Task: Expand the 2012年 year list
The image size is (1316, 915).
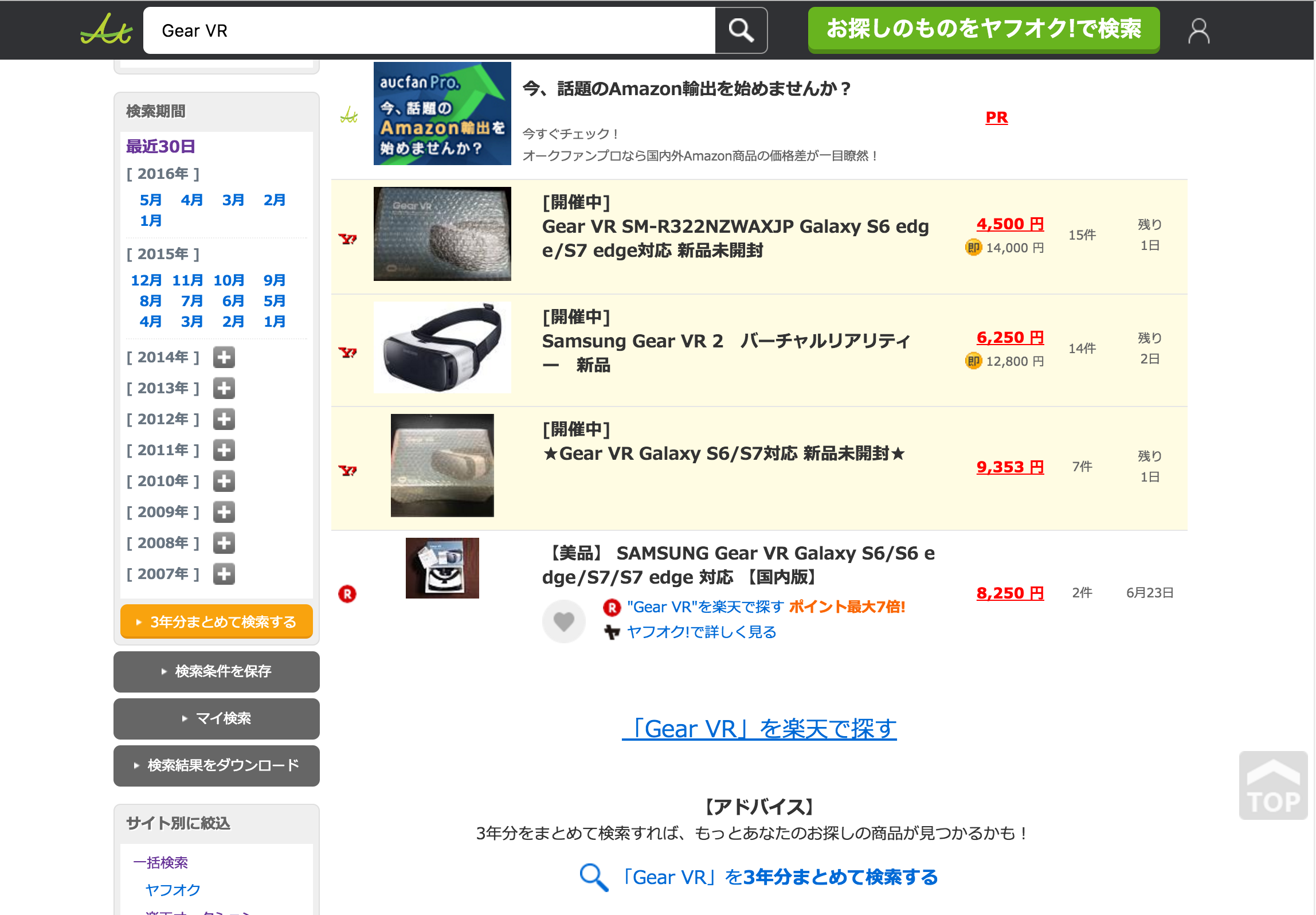Action: tap(224, 419)
